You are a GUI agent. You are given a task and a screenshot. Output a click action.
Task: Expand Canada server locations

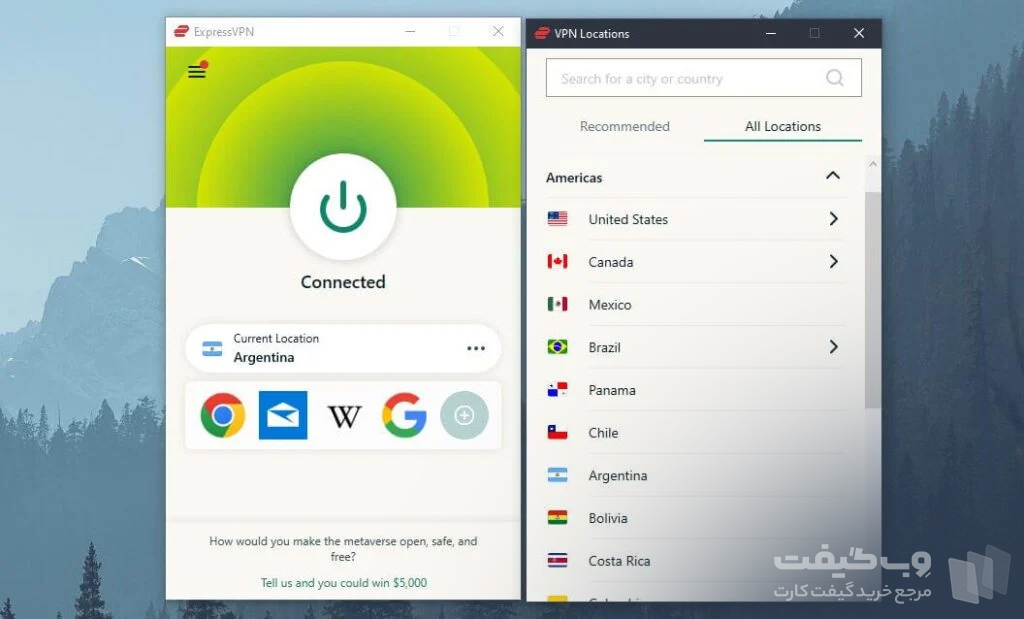pyautogui.click(x=833, y=261)
